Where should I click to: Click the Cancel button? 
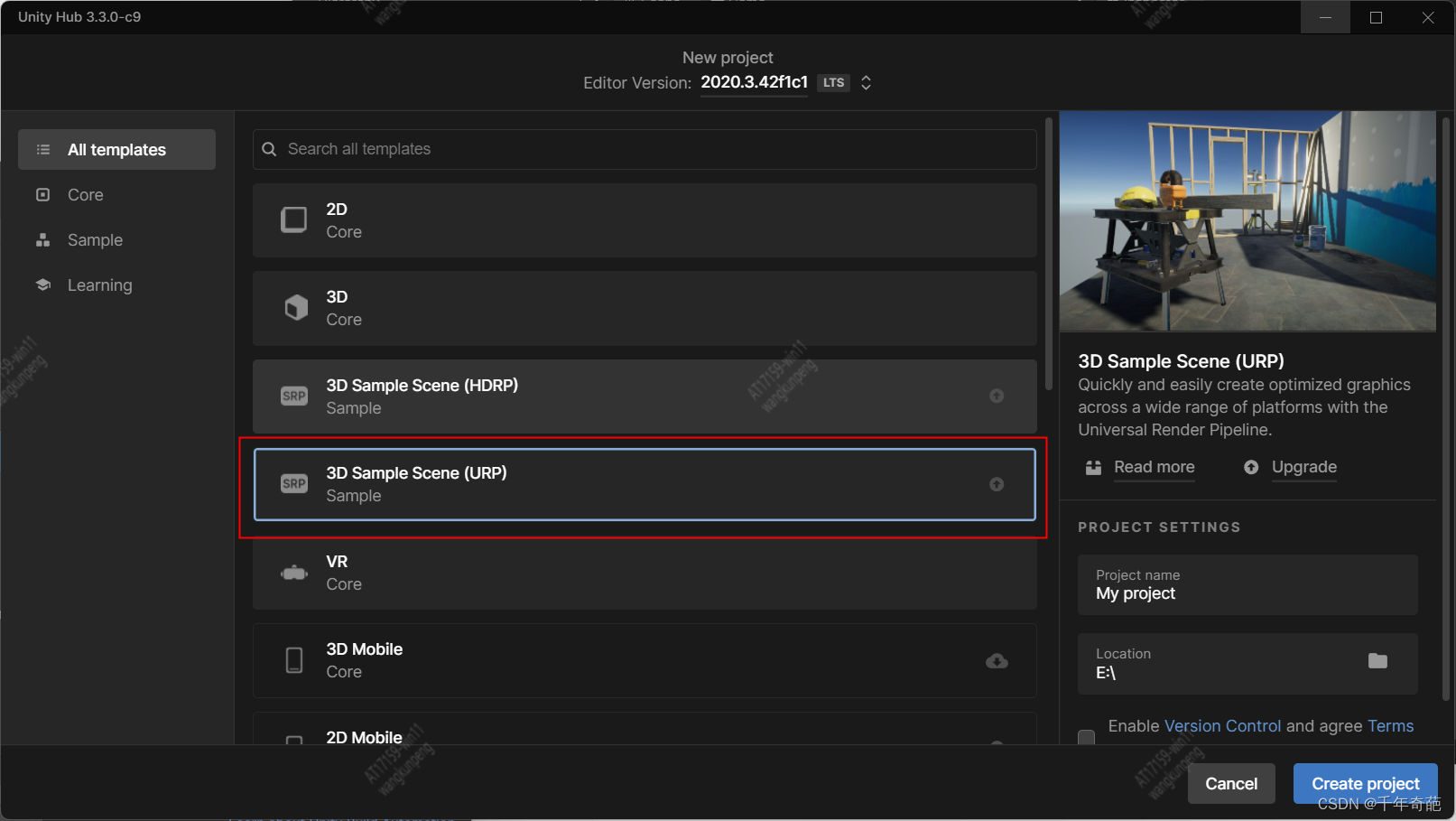[1231, 783]
